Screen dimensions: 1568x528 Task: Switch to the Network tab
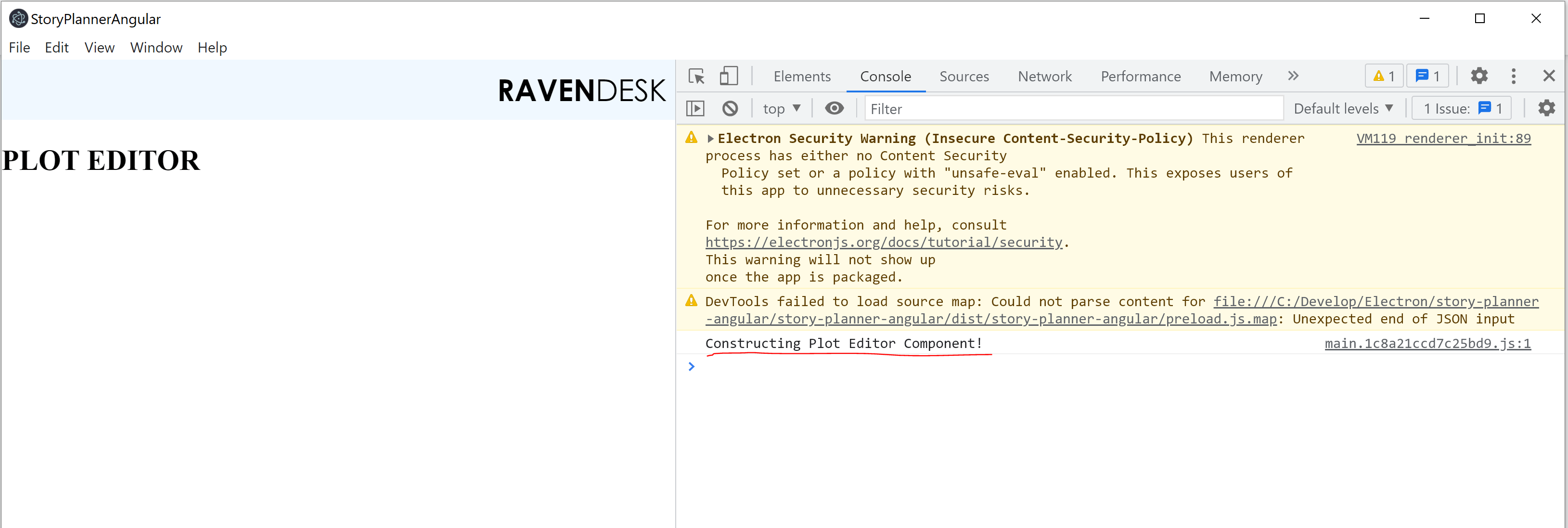1044,76
